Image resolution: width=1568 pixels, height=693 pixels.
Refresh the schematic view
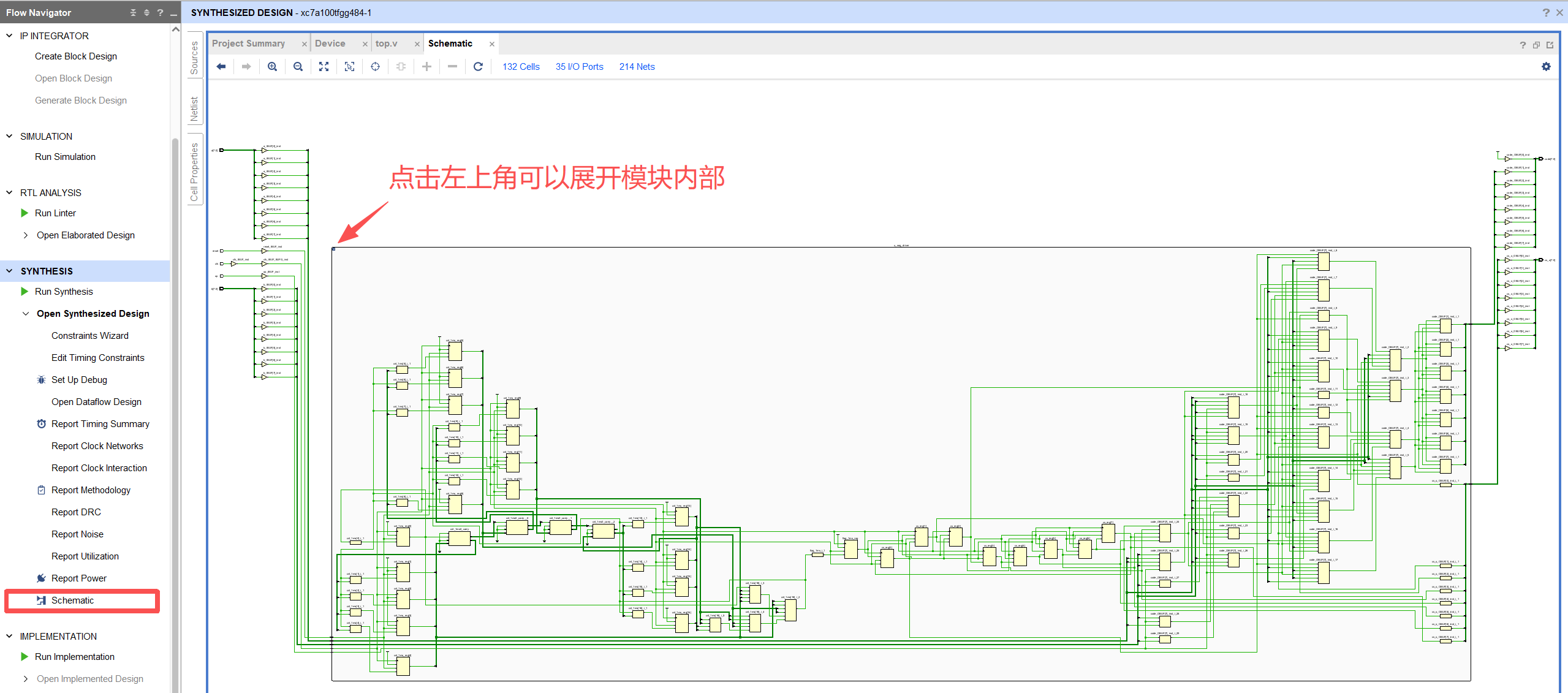point(479,66)
